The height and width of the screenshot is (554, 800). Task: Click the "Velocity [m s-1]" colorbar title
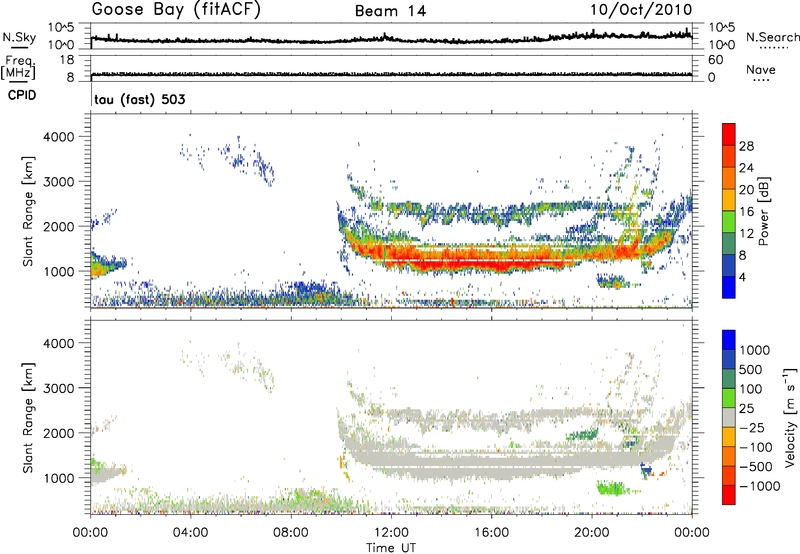tap(790, 417)
